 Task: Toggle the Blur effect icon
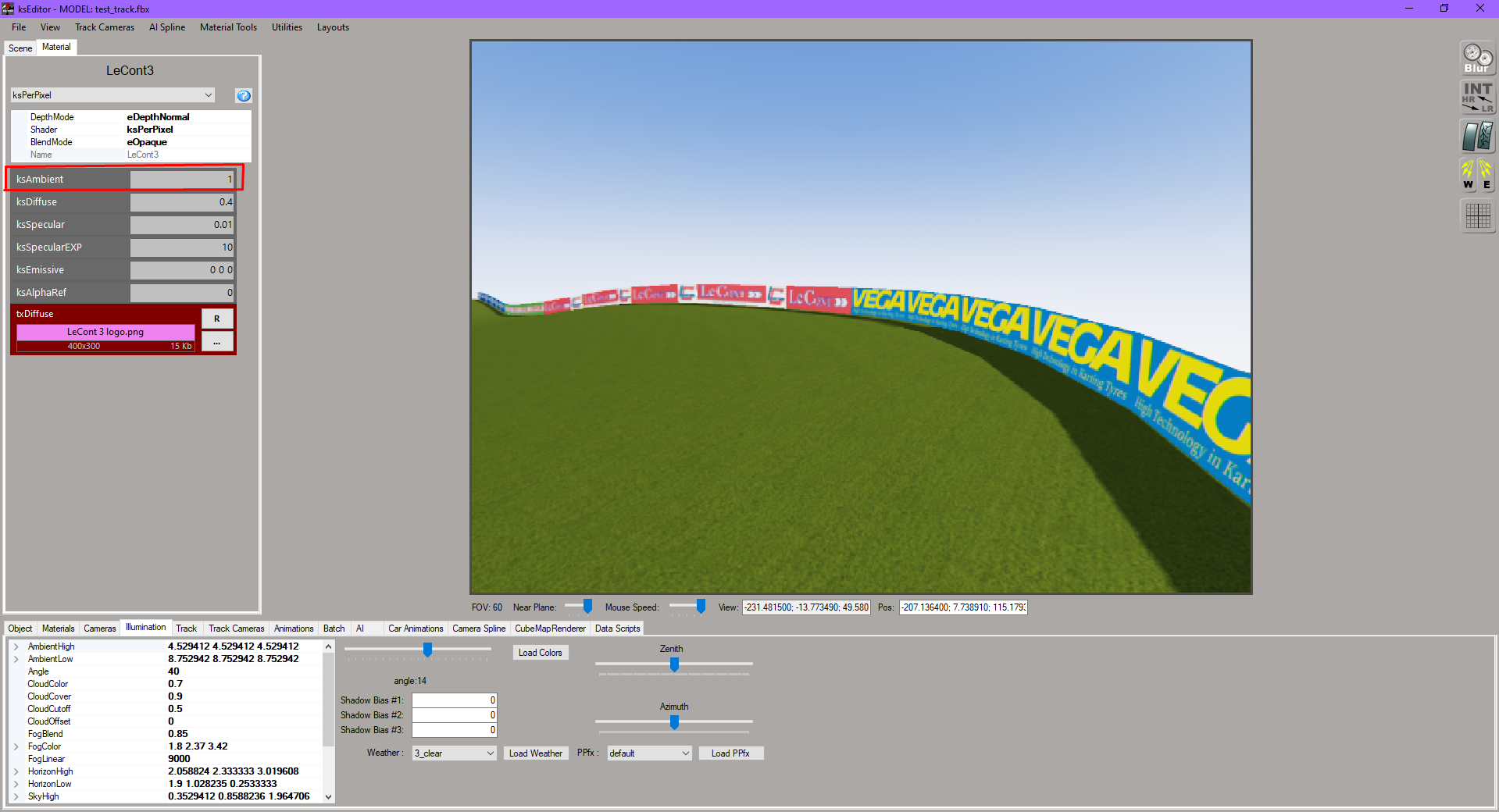tap(1478, 59)
